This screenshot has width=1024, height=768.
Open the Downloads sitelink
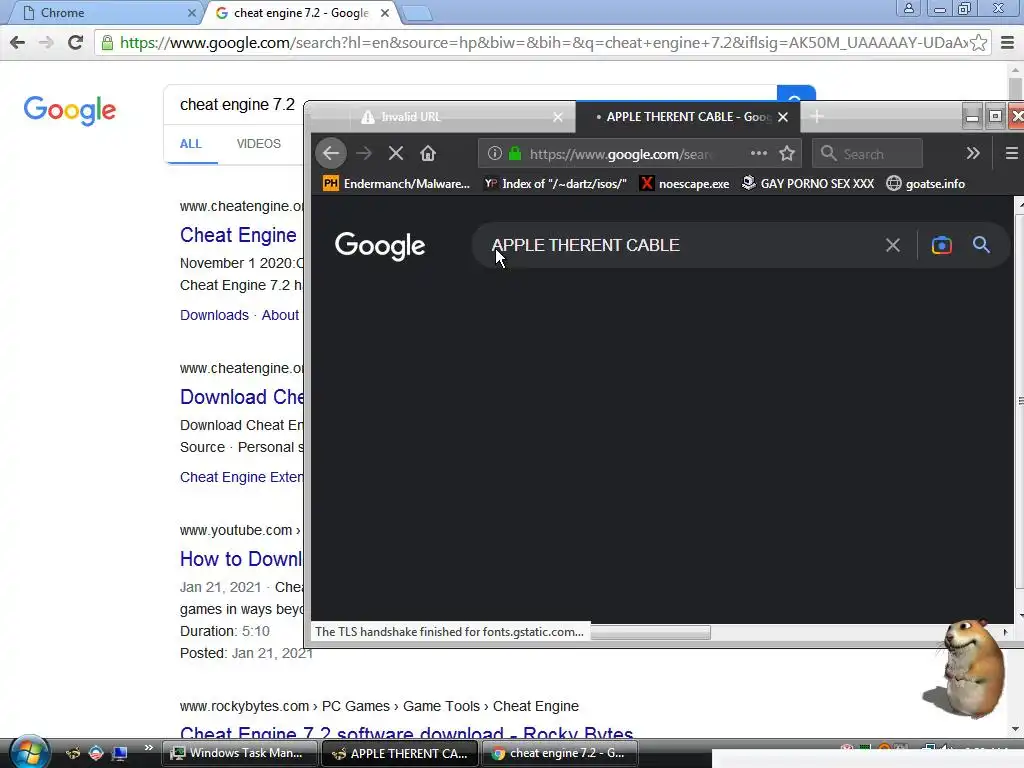[x=214, y=315]
